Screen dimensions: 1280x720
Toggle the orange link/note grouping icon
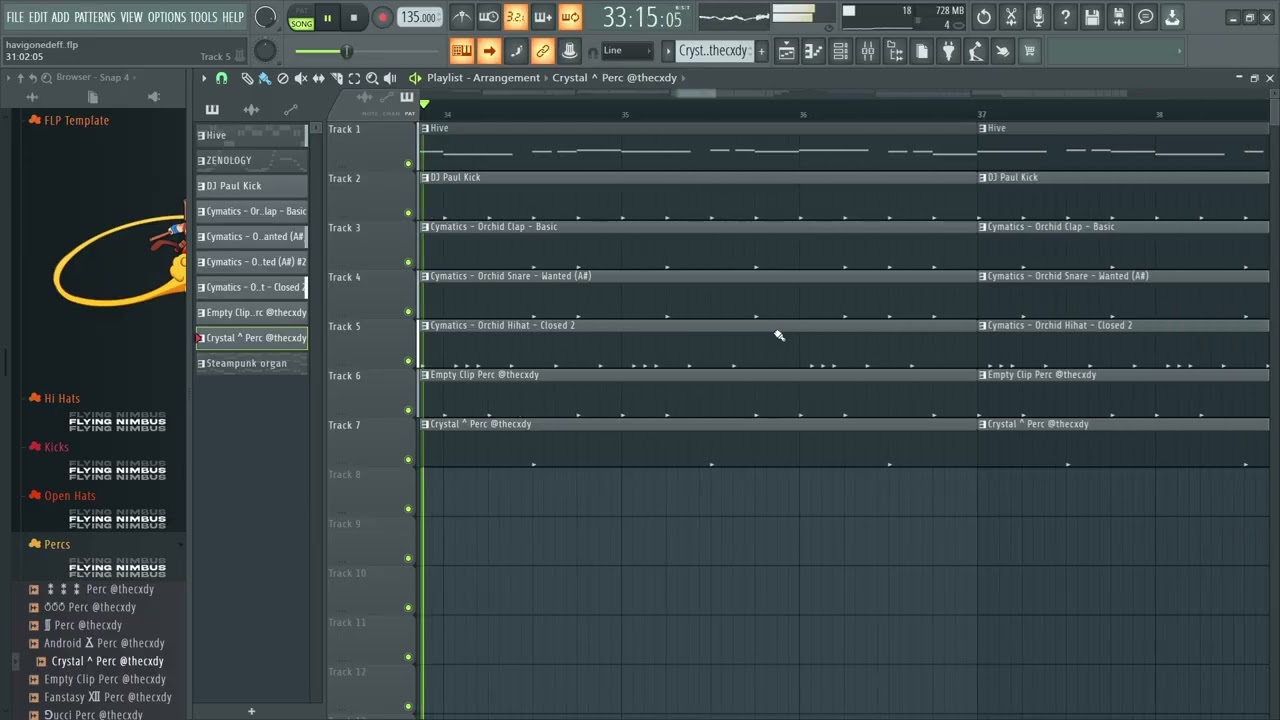[543, 51]
